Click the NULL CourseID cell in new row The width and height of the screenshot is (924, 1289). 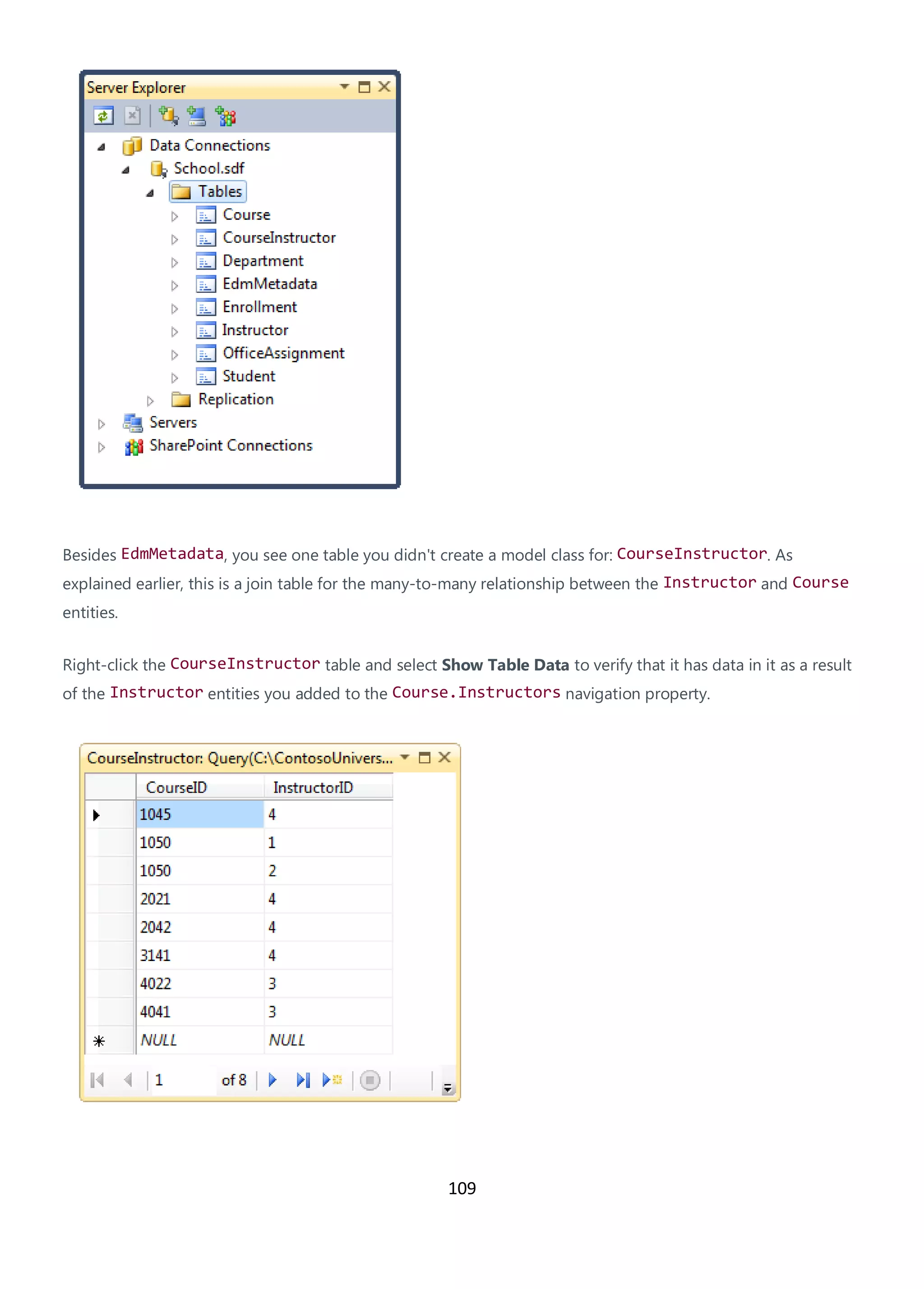coord(199,1040)
